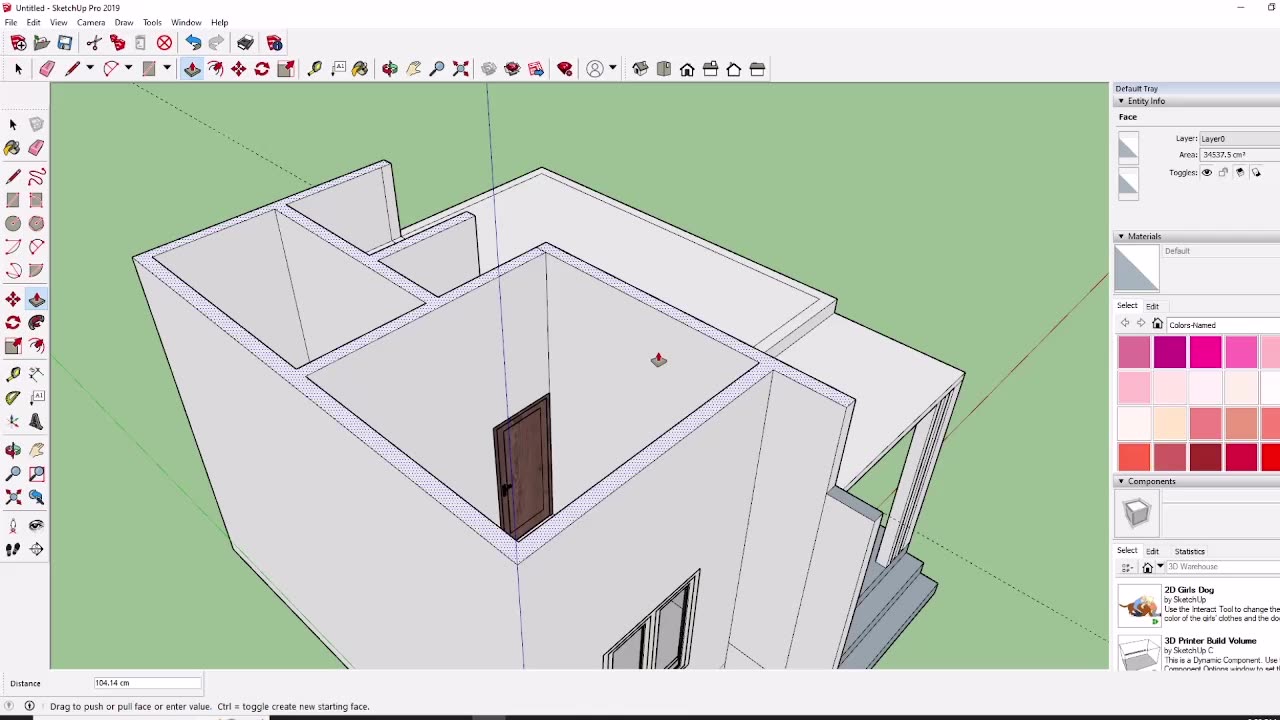Select the Section Plane tool in left toolbar
The height and width of the screenshot is (720, 1280).
pos(36,549)
